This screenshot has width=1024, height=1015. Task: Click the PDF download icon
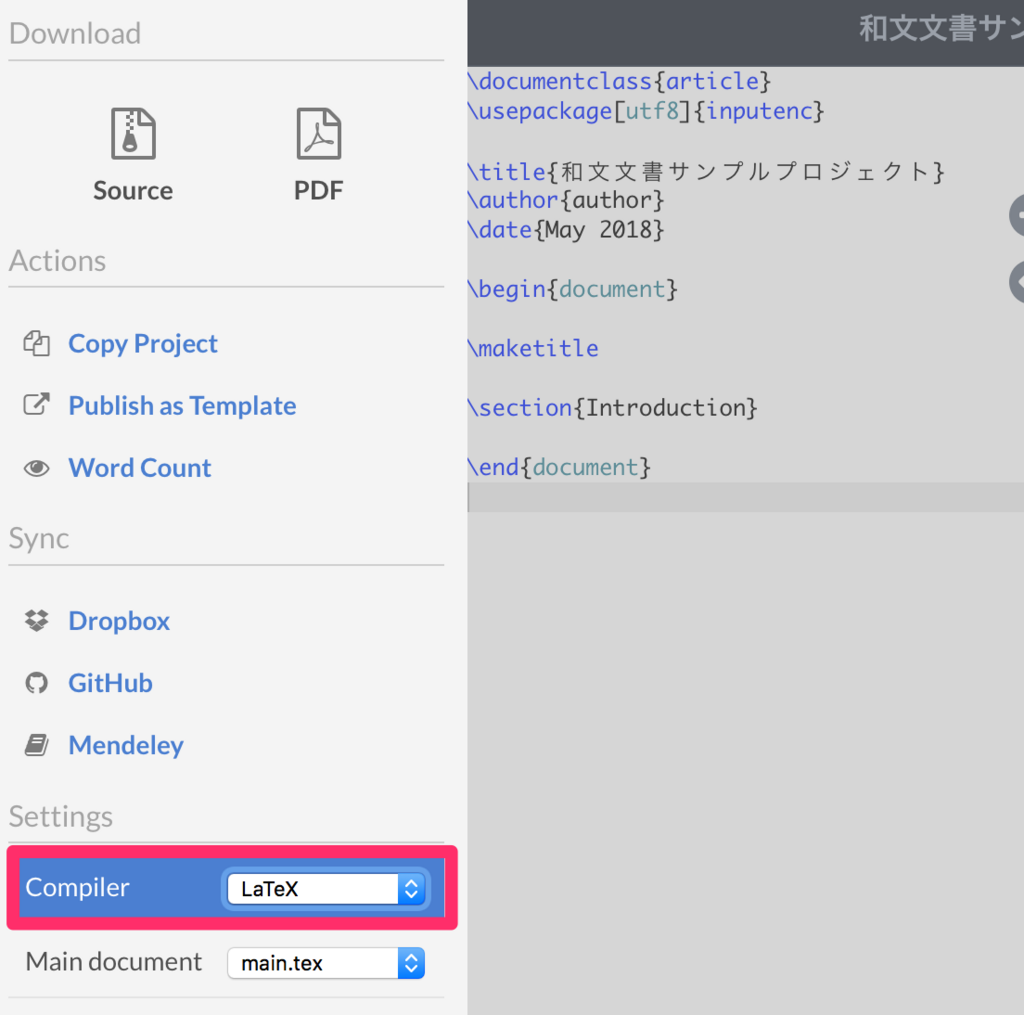pos(318,133)
